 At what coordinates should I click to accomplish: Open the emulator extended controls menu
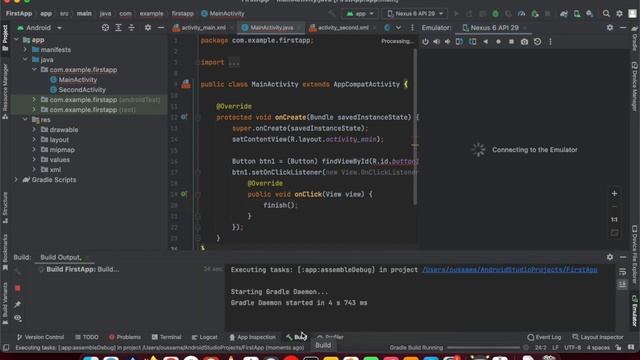(550, 42)
